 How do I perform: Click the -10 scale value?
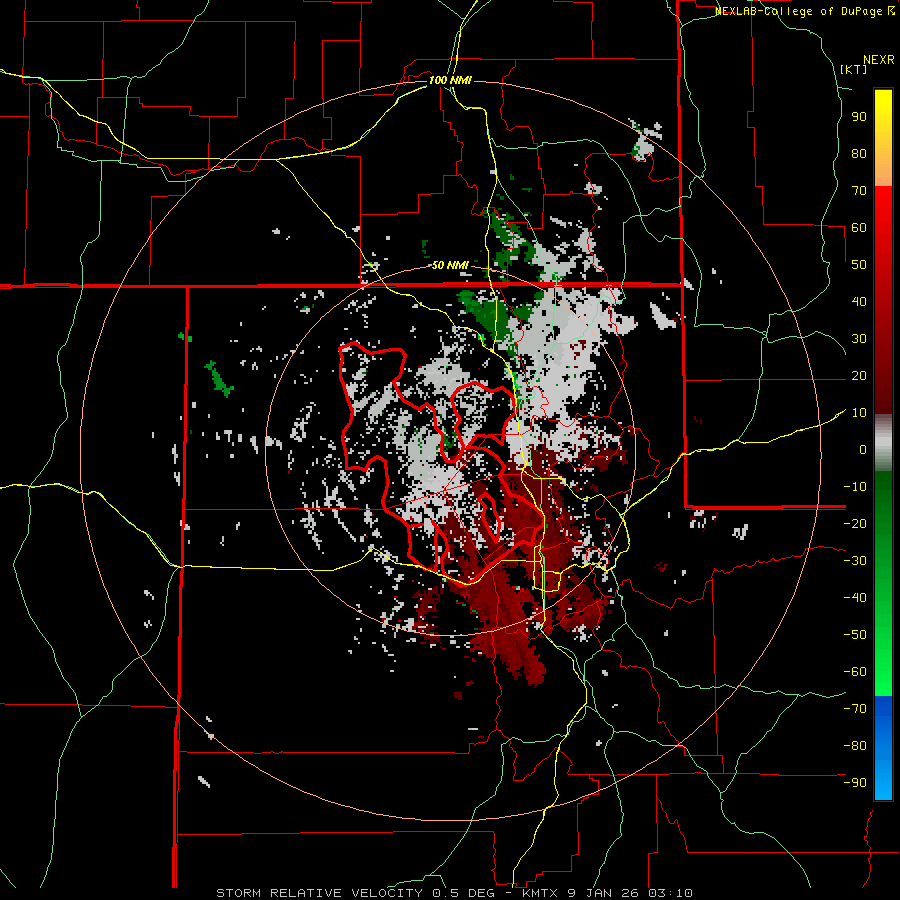[x=855, y=487]
